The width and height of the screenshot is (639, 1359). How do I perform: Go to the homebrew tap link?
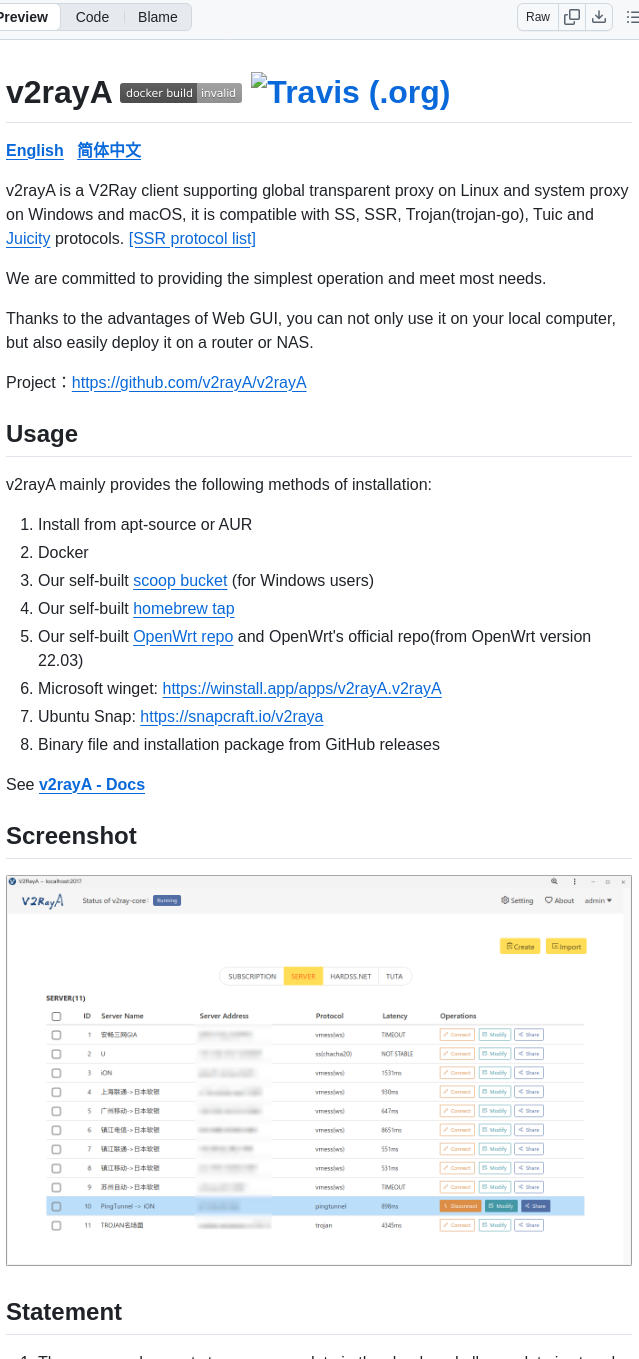pos(184,609)
